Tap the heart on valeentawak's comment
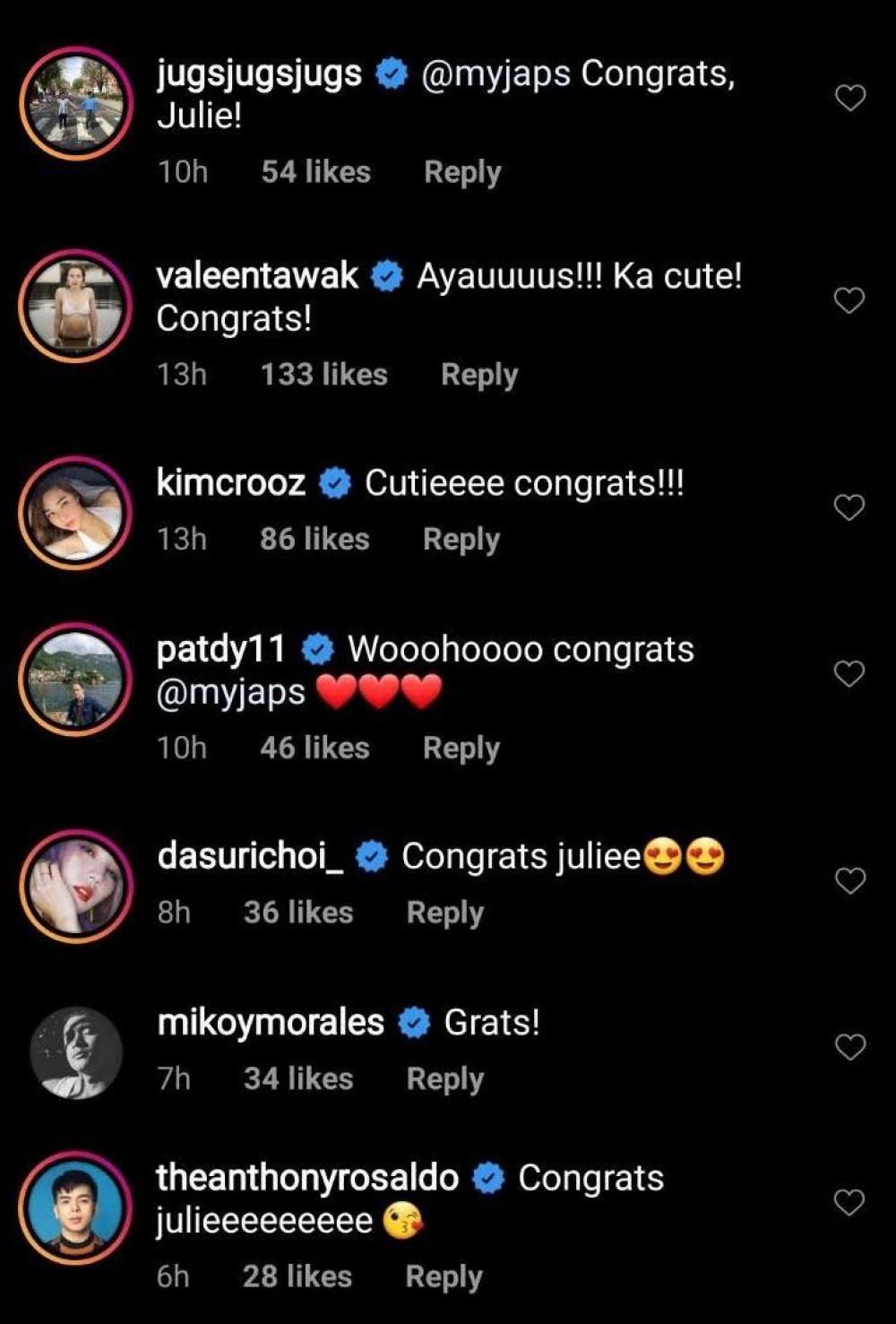This screenshot has width=896, height=1324. pyautogui.click(x=849, y=300)
